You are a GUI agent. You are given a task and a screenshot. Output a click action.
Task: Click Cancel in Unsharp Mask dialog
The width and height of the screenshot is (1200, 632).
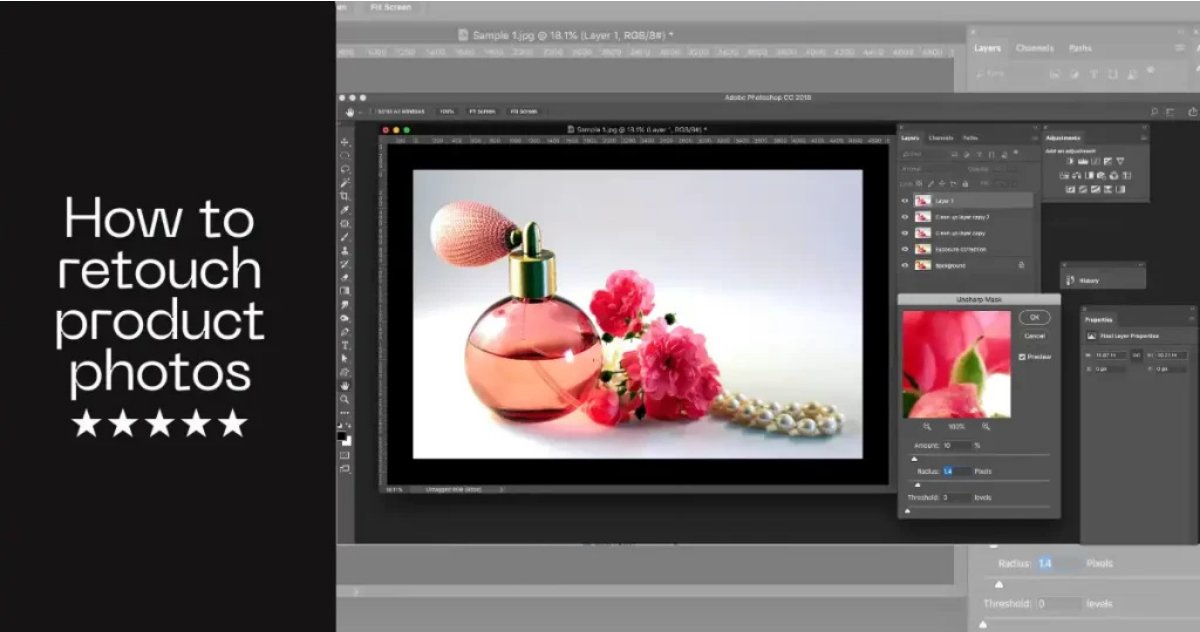click(x=1034, y=336)
